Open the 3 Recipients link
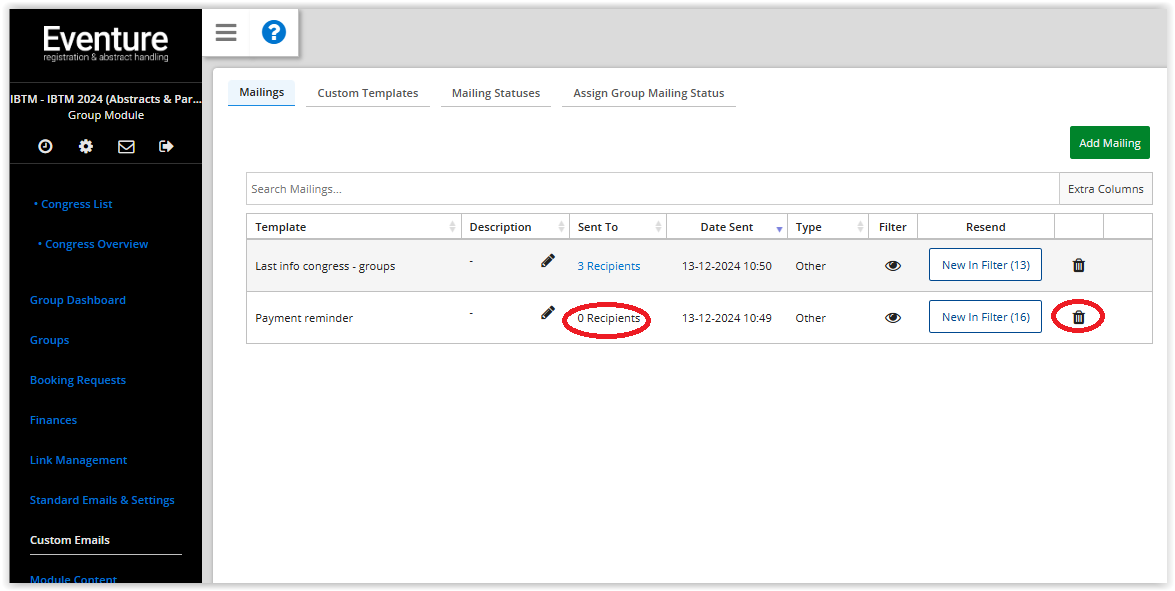This screenshot has height=591, width=1175. click(x=609, y=266)
